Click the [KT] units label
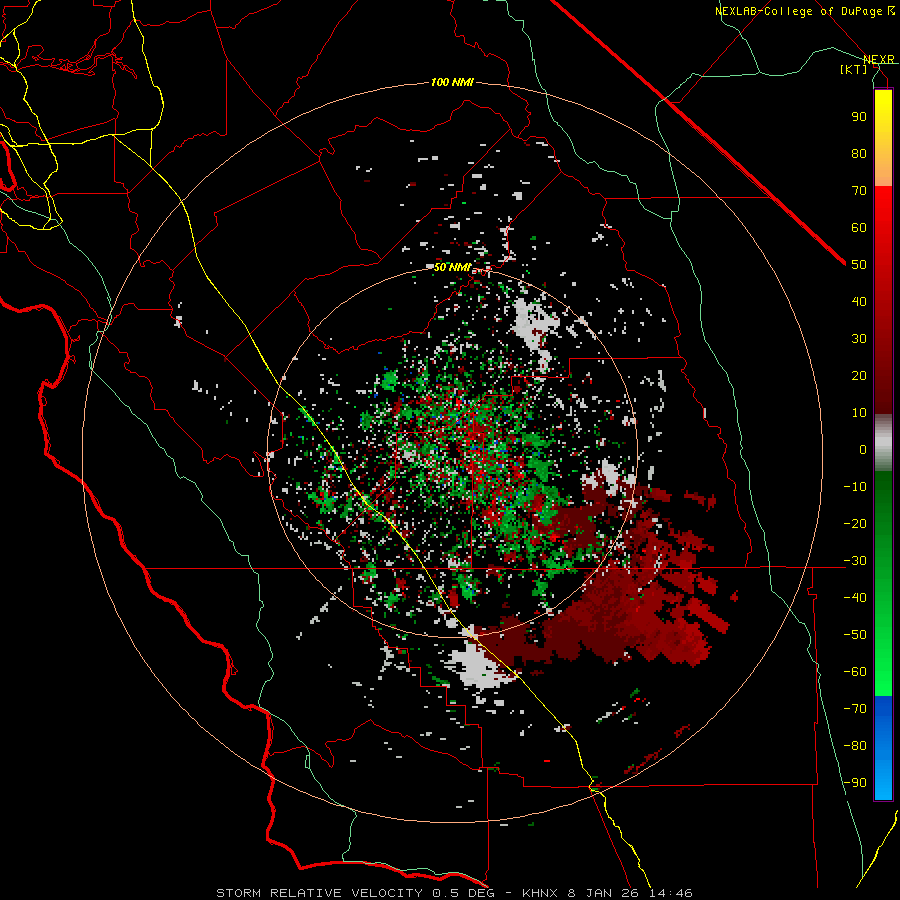The height and width of the screenshot is (900, 900). (x=854, y=69)
